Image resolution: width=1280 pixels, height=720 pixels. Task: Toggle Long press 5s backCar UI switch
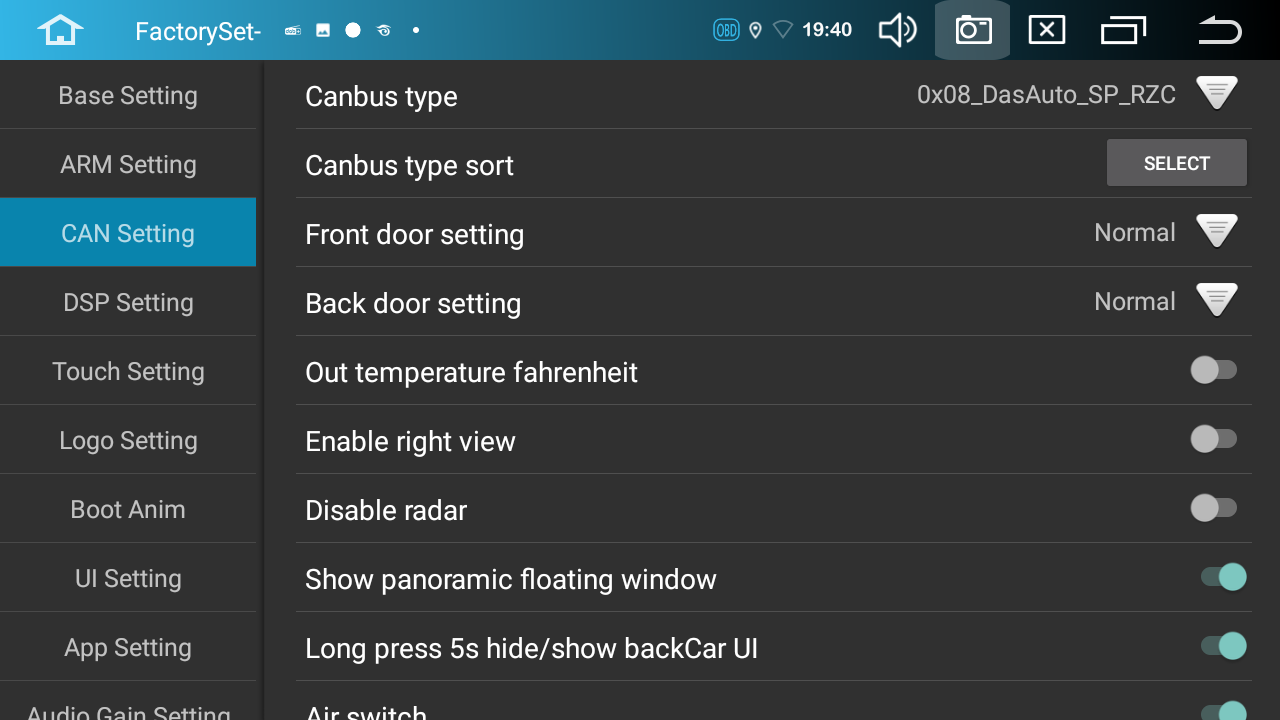coord(1224,646)
